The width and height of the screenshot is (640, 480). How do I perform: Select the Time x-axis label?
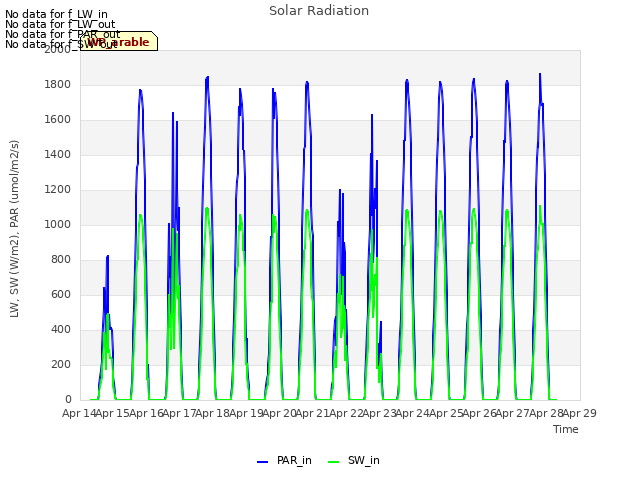566,429
